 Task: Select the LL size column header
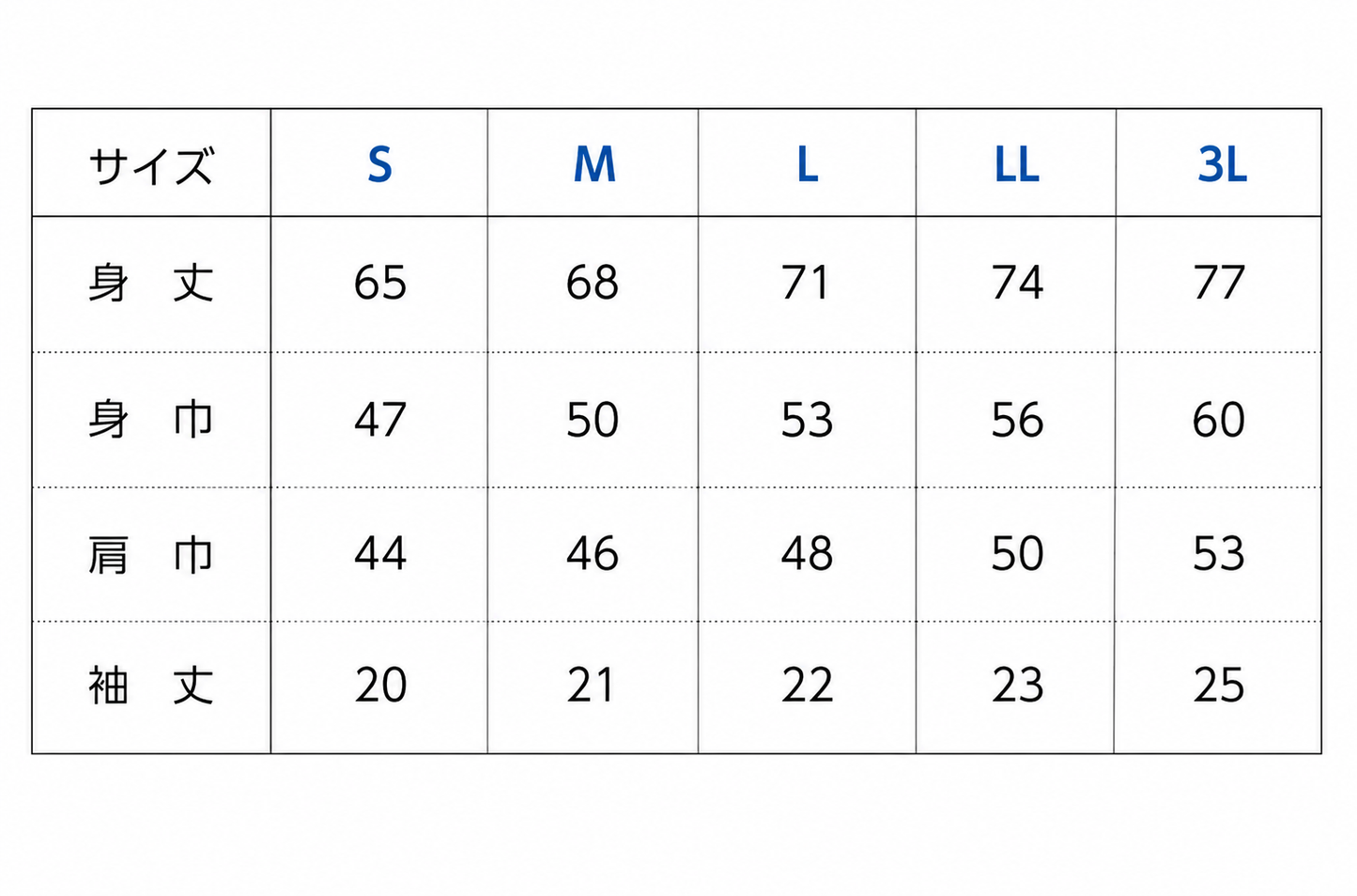click(x=1017, y=165)
